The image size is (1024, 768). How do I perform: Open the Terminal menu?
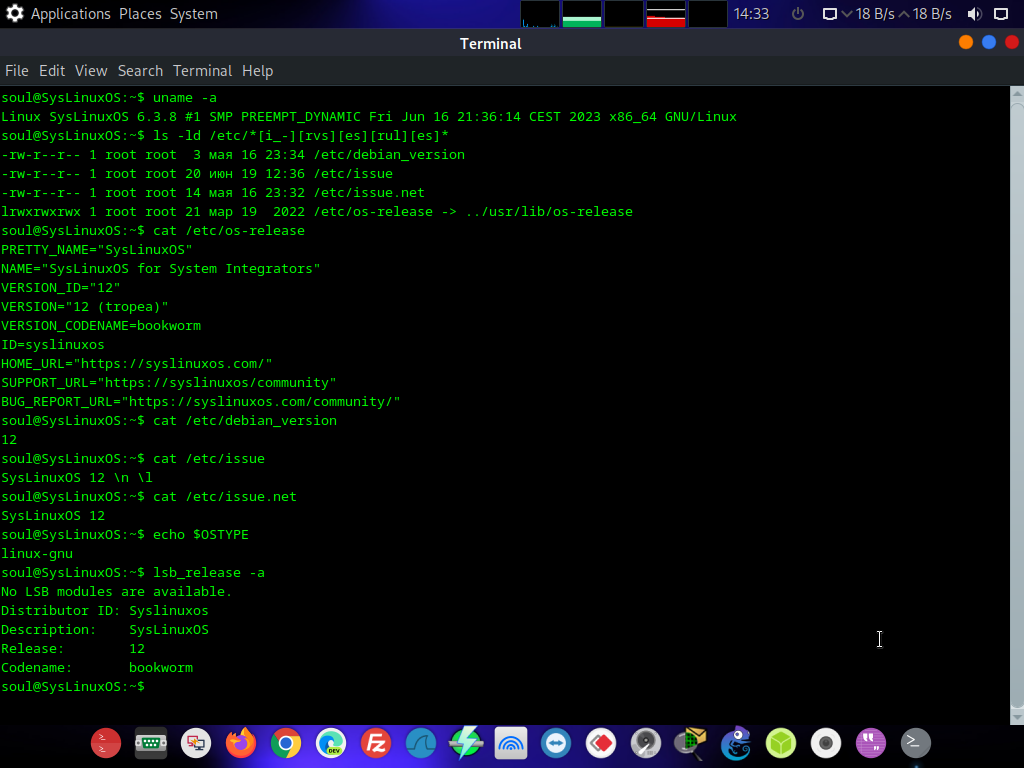(202, 71)
